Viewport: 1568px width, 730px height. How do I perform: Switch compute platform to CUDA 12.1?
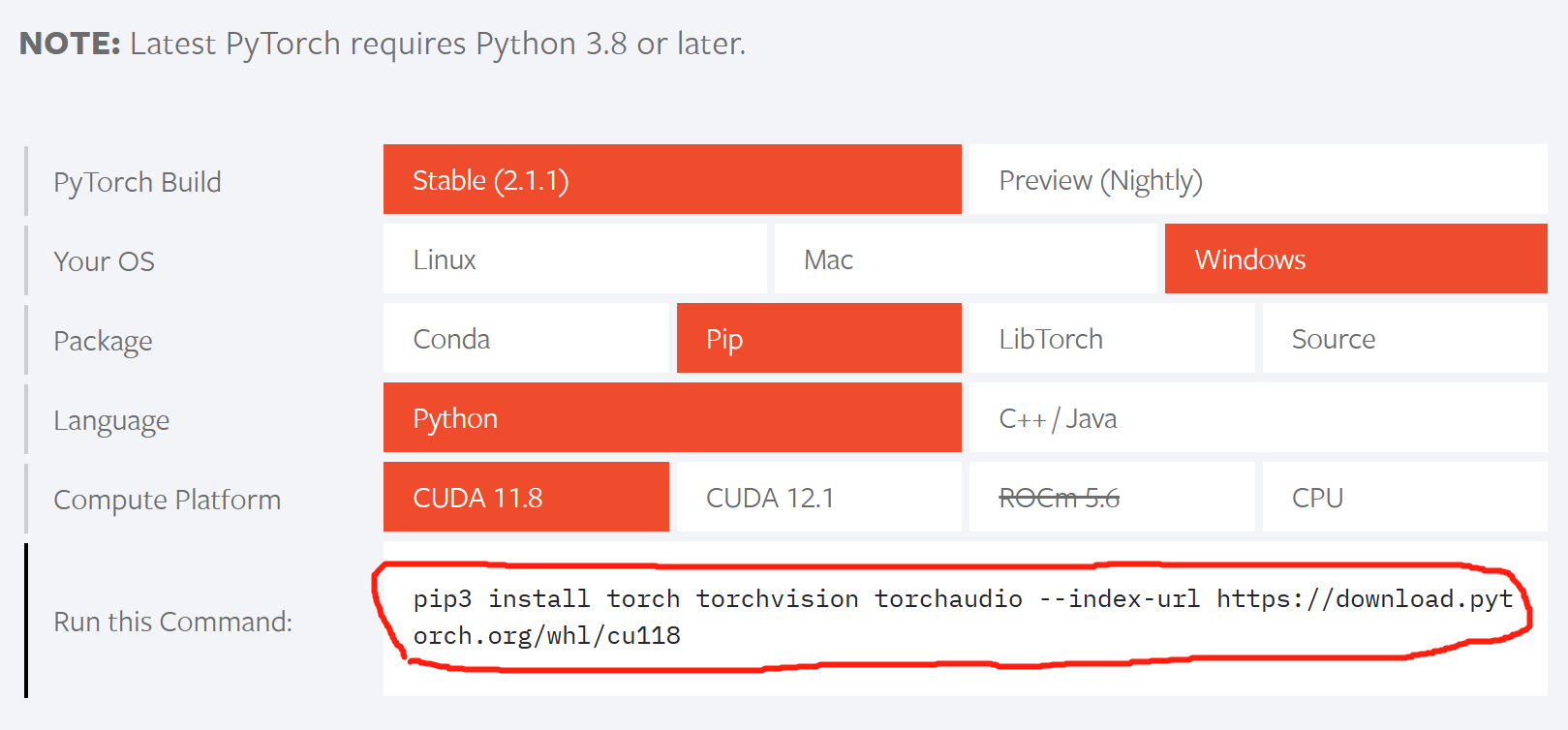[x=818, y=497]
